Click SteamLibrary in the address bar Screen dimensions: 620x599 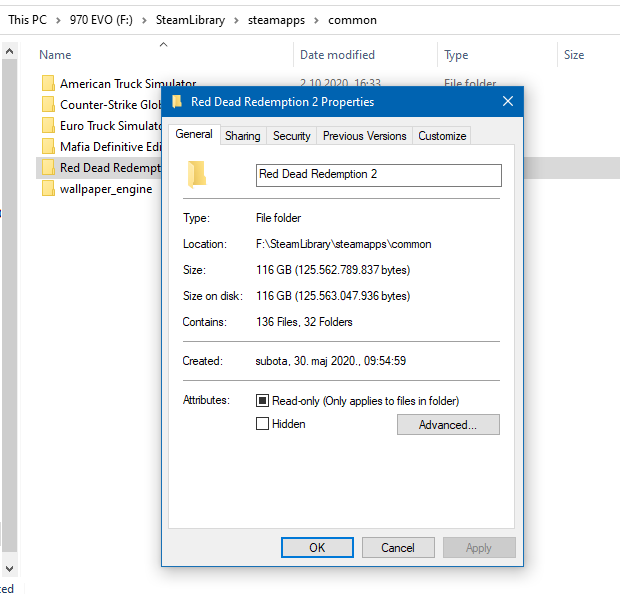(x=190, y=20)
